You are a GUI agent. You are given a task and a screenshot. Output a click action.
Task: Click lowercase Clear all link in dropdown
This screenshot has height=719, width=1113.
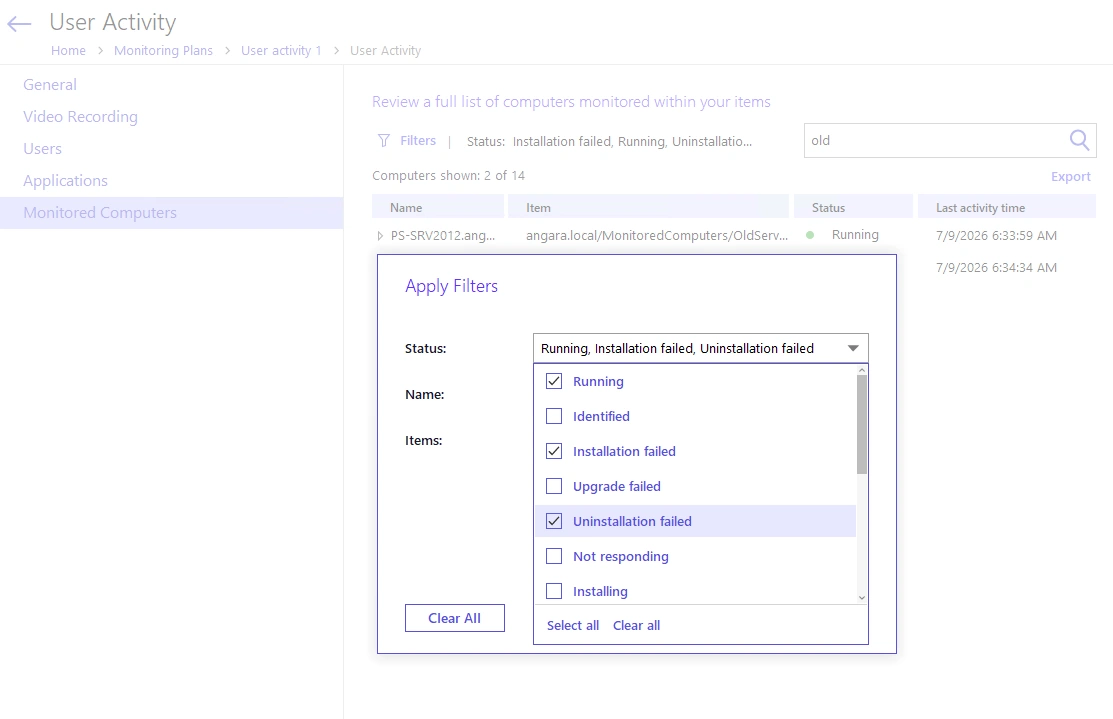[x=636, y=625]
